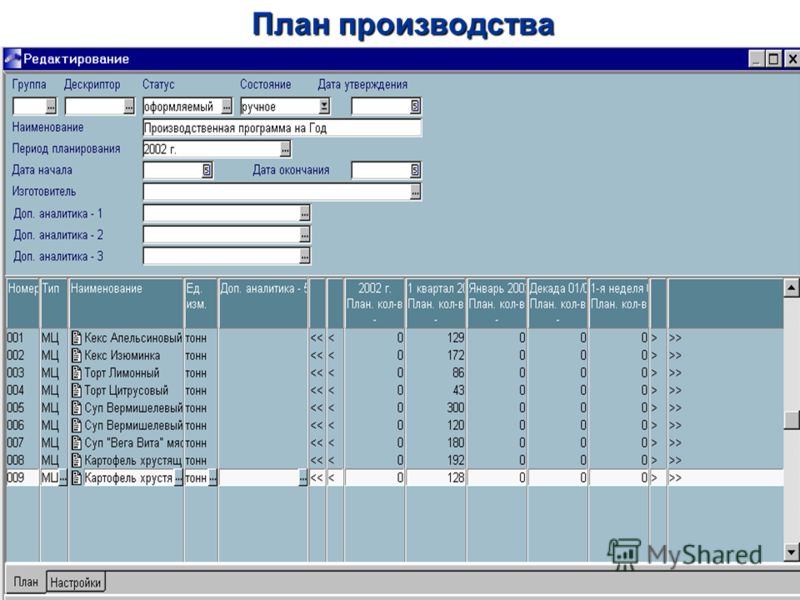Click the 2002 г. column header
Viewport: 800px width, 600px height.
(x=374, y=303)
